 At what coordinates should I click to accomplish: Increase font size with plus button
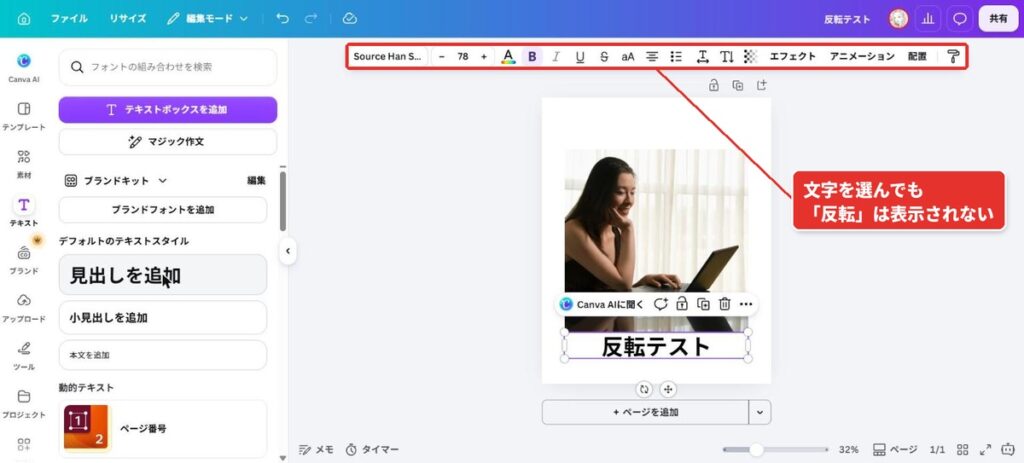coord(484,57)
